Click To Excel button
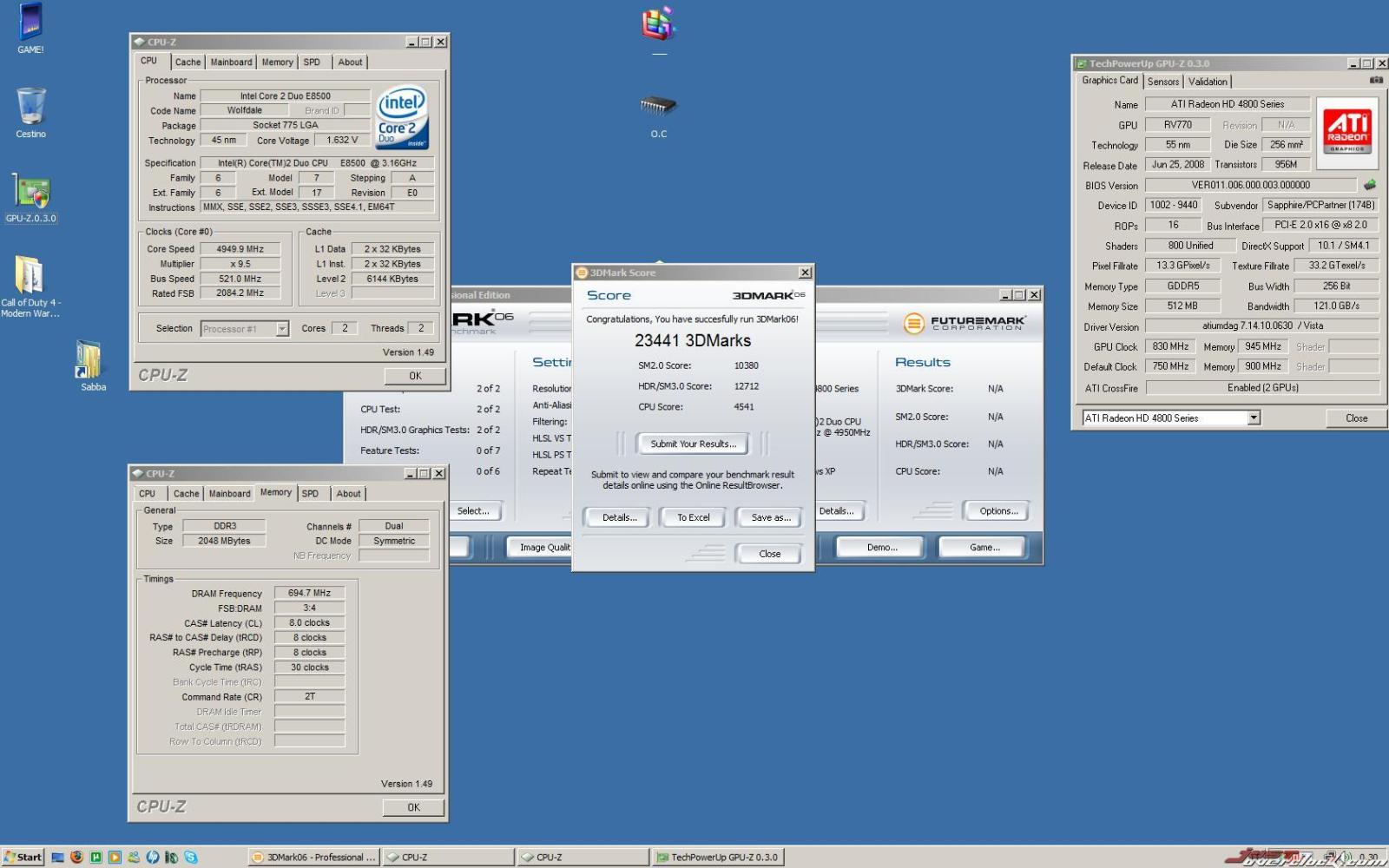The image size is (1389, 868). click(x=693, y=517)
